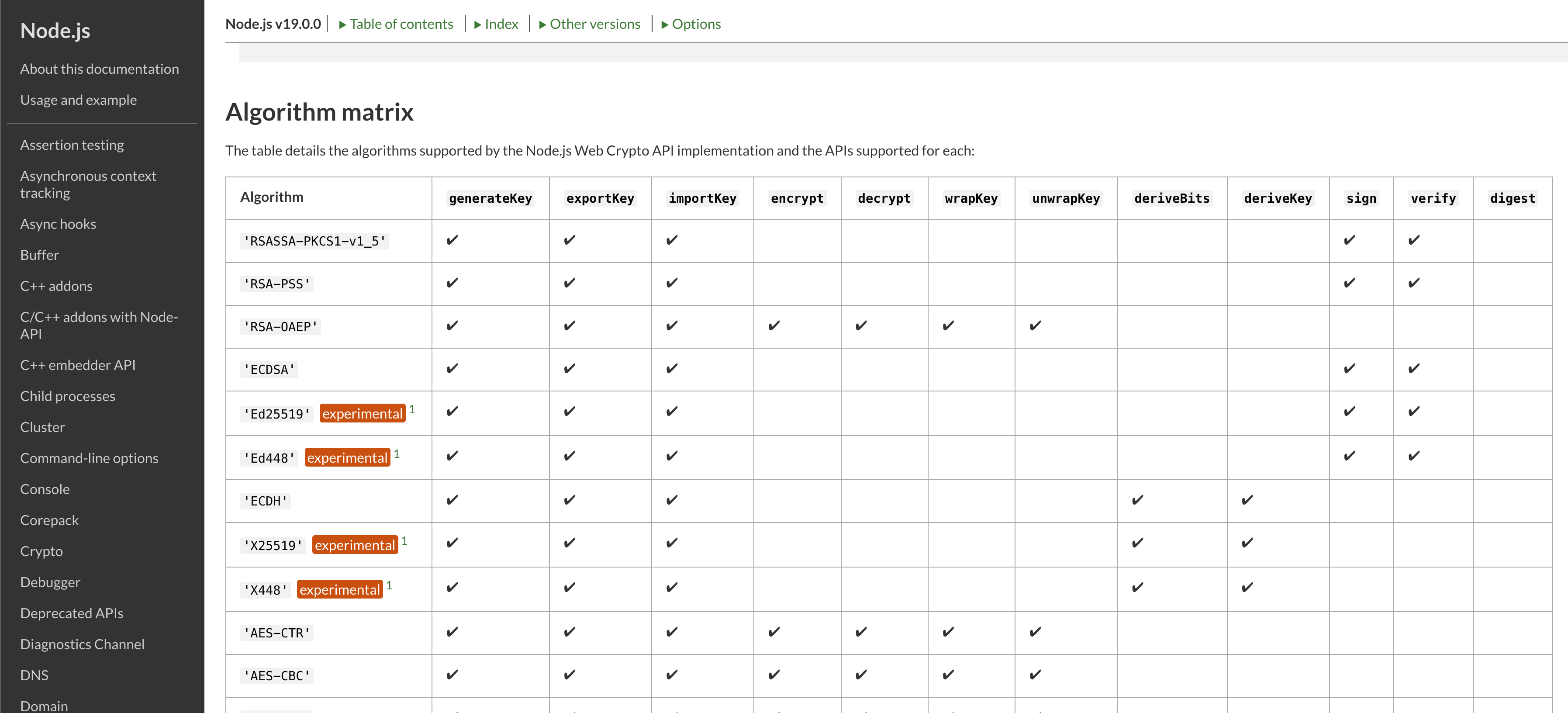Click the AES-CTR unwrapKey checkmark
Screen dimensions: 1568x713
(1035, 632)
